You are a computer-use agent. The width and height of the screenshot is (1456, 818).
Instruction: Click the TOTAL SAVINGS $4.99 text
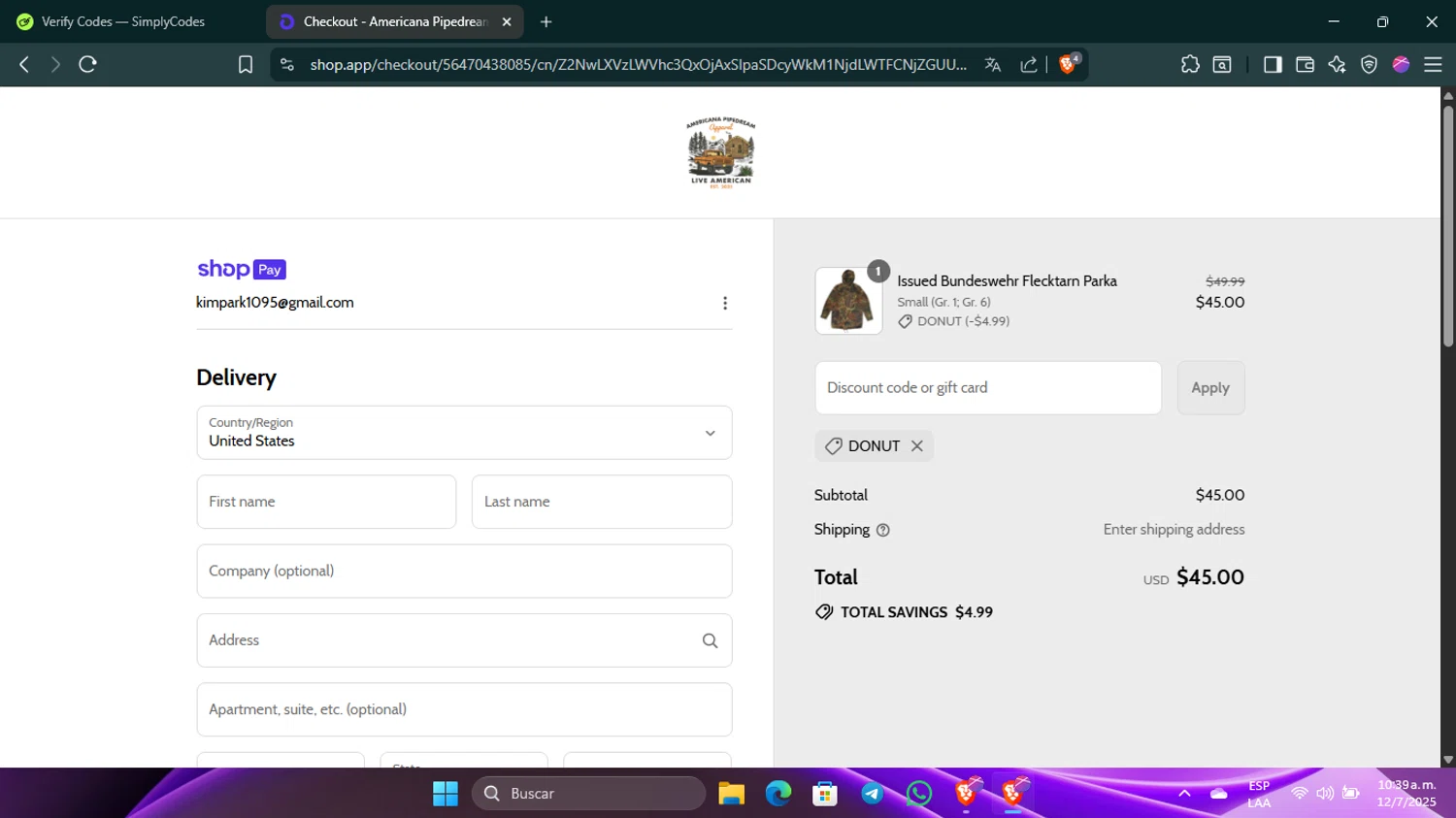916,612
